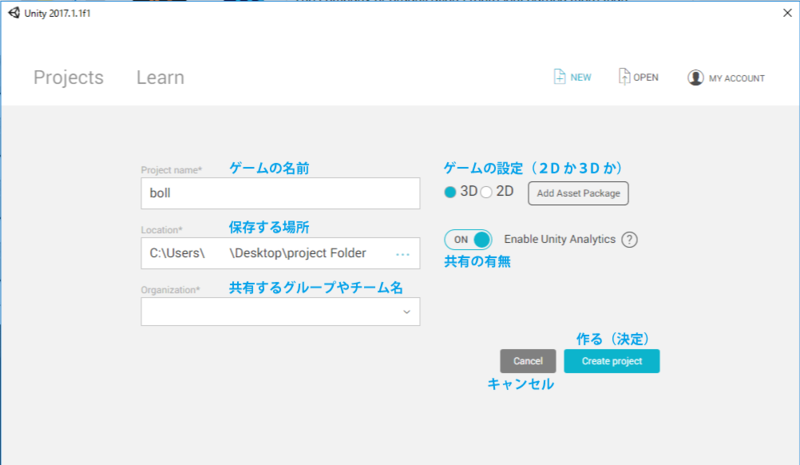800x465 pixels.
Task: Open the MY ACCOUNT avatar icon
Action: (695, 78)
